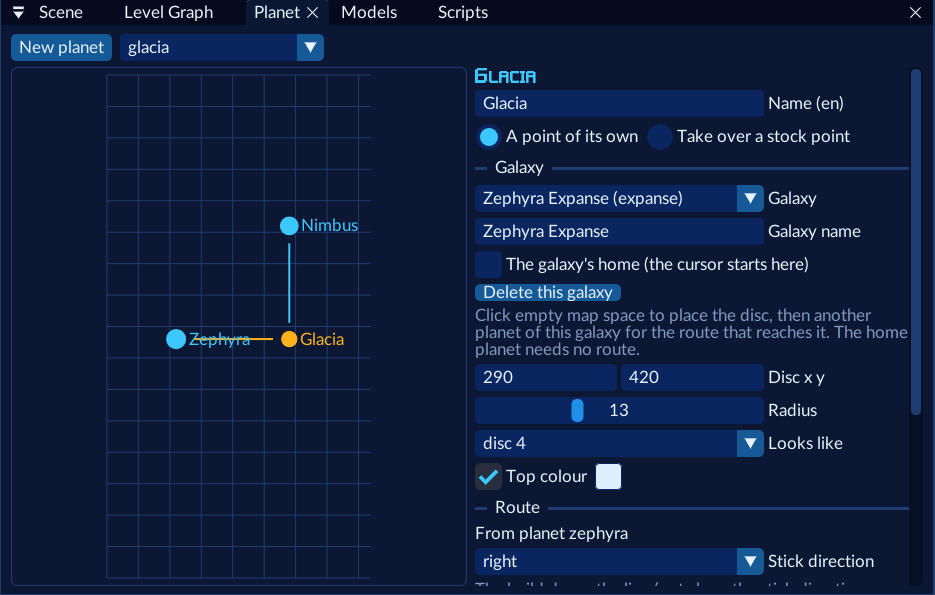This screenshot has height=595, width=935.
Task: Click the 'From planet zephyra' text
Action: [x=552, y=533]
